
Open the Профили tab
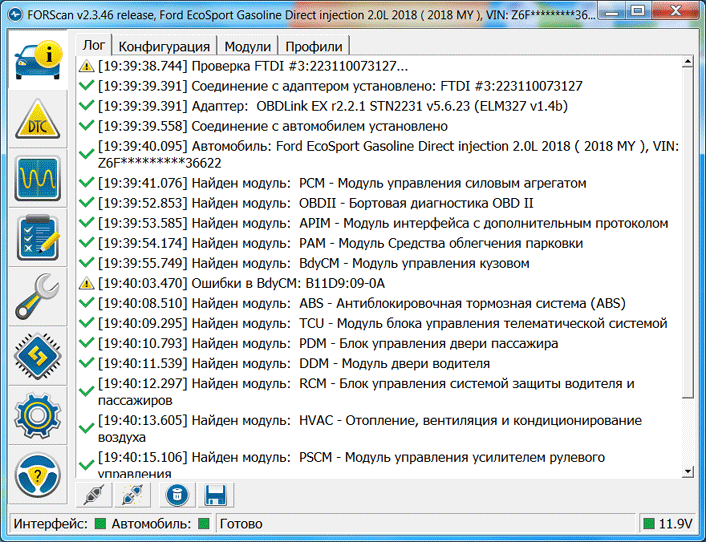pyautogui.click(x=314, y=46)
